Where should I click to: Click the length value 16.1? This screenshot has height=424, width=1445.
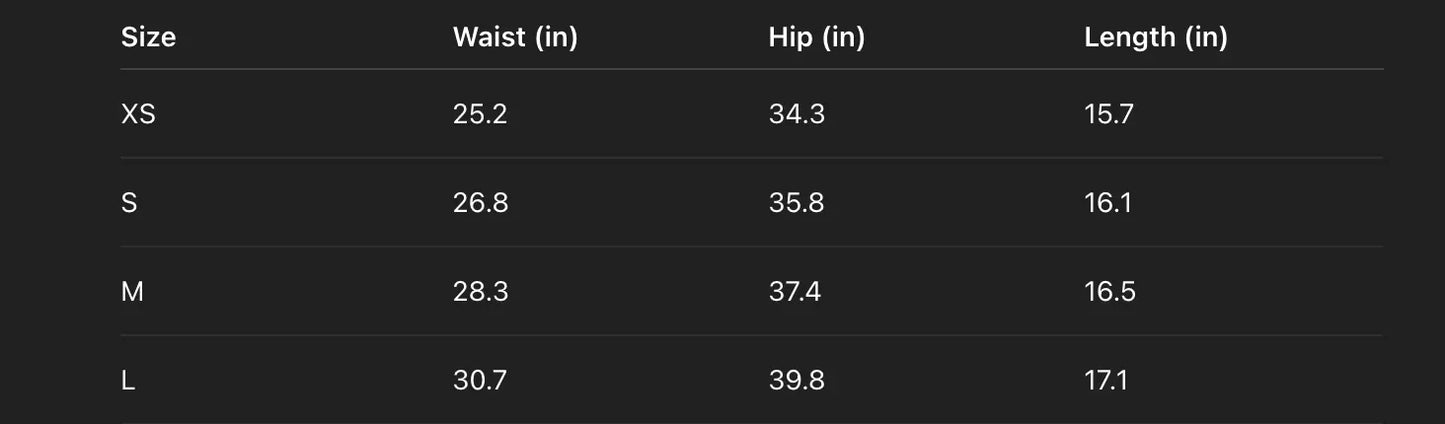coord(1107,203)
